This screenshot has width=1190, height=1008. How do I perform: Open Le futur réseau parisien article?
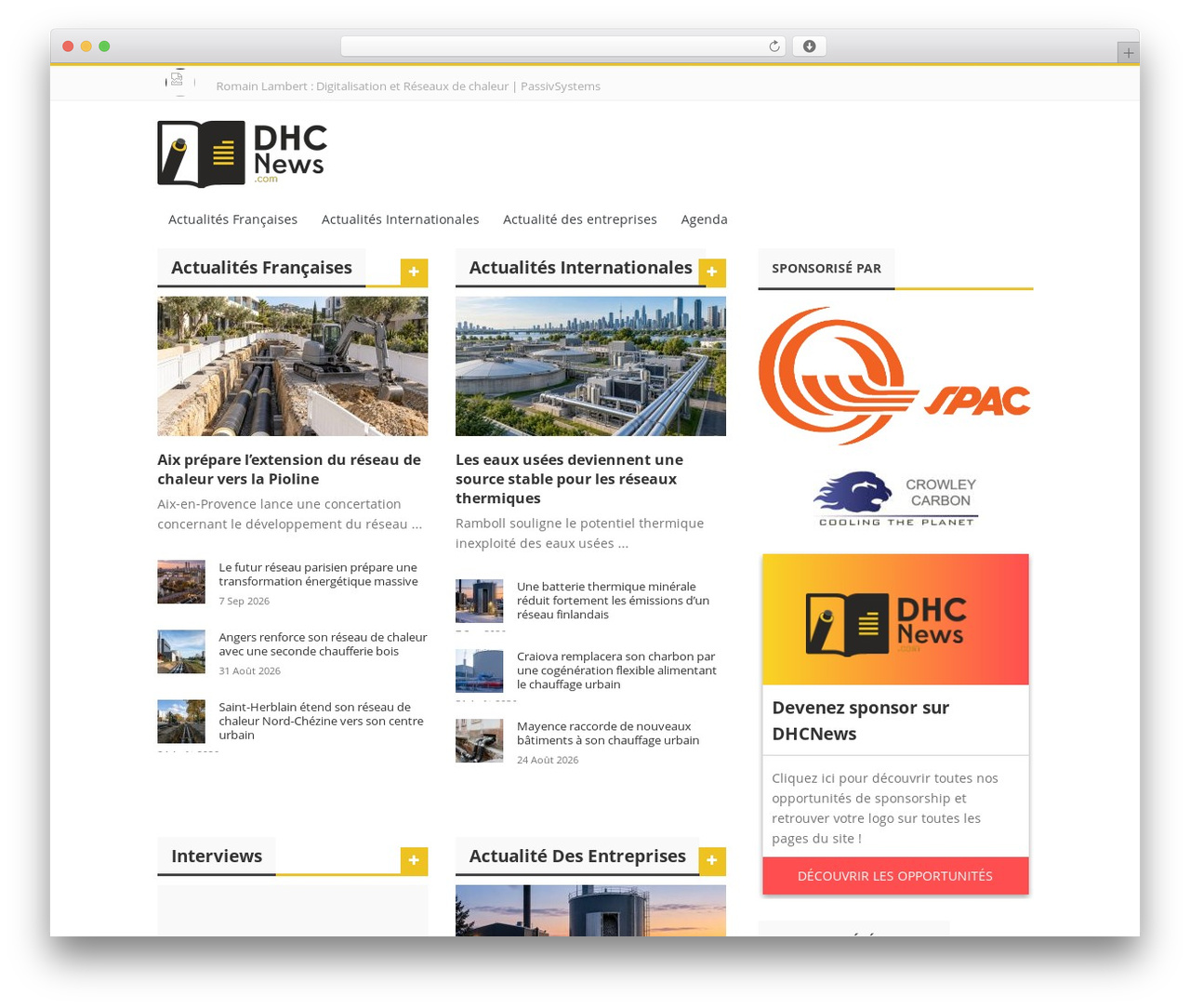coord(318,575)
